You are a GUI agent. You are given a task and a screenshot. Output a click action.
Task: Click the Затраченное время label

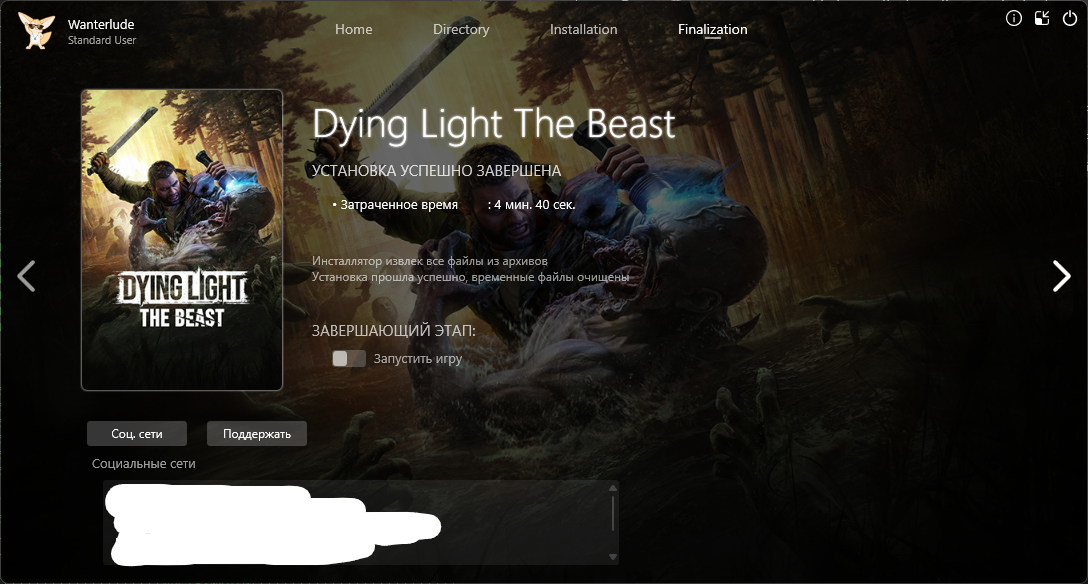(x=399, y=205)
